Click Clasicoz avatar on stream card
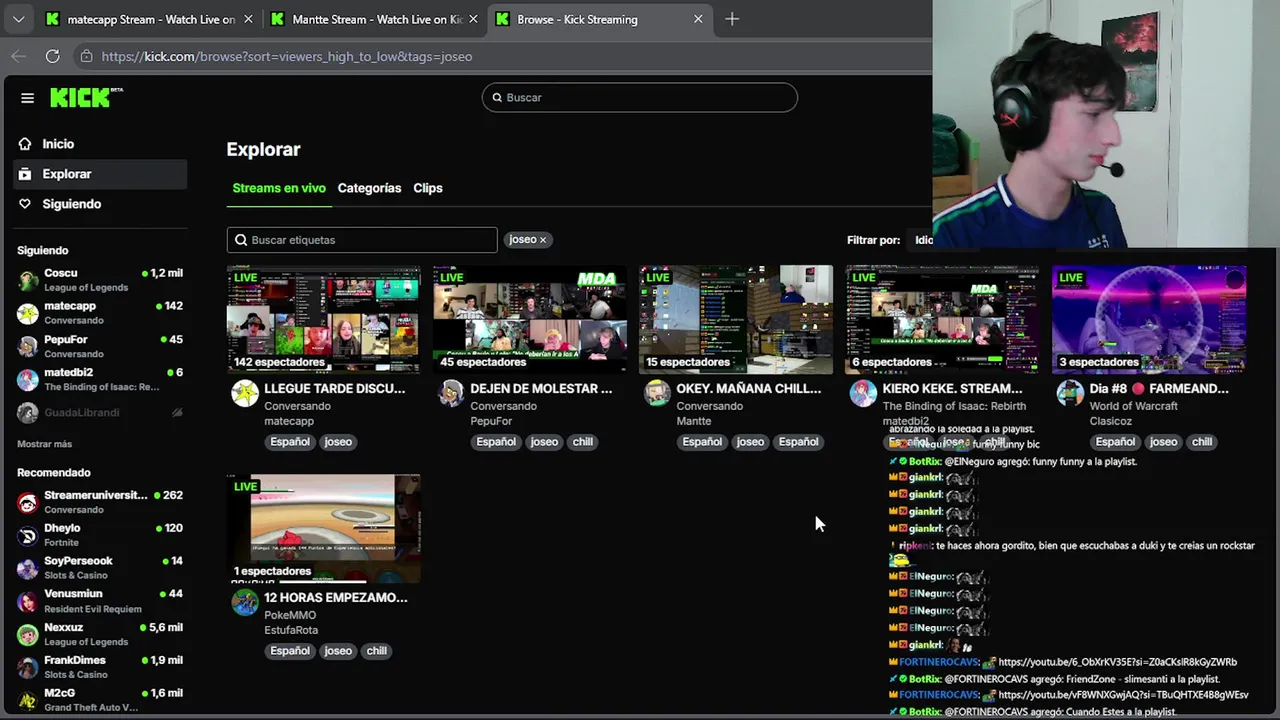Viewport: 1280px width, 720px height. point(1070,393)
